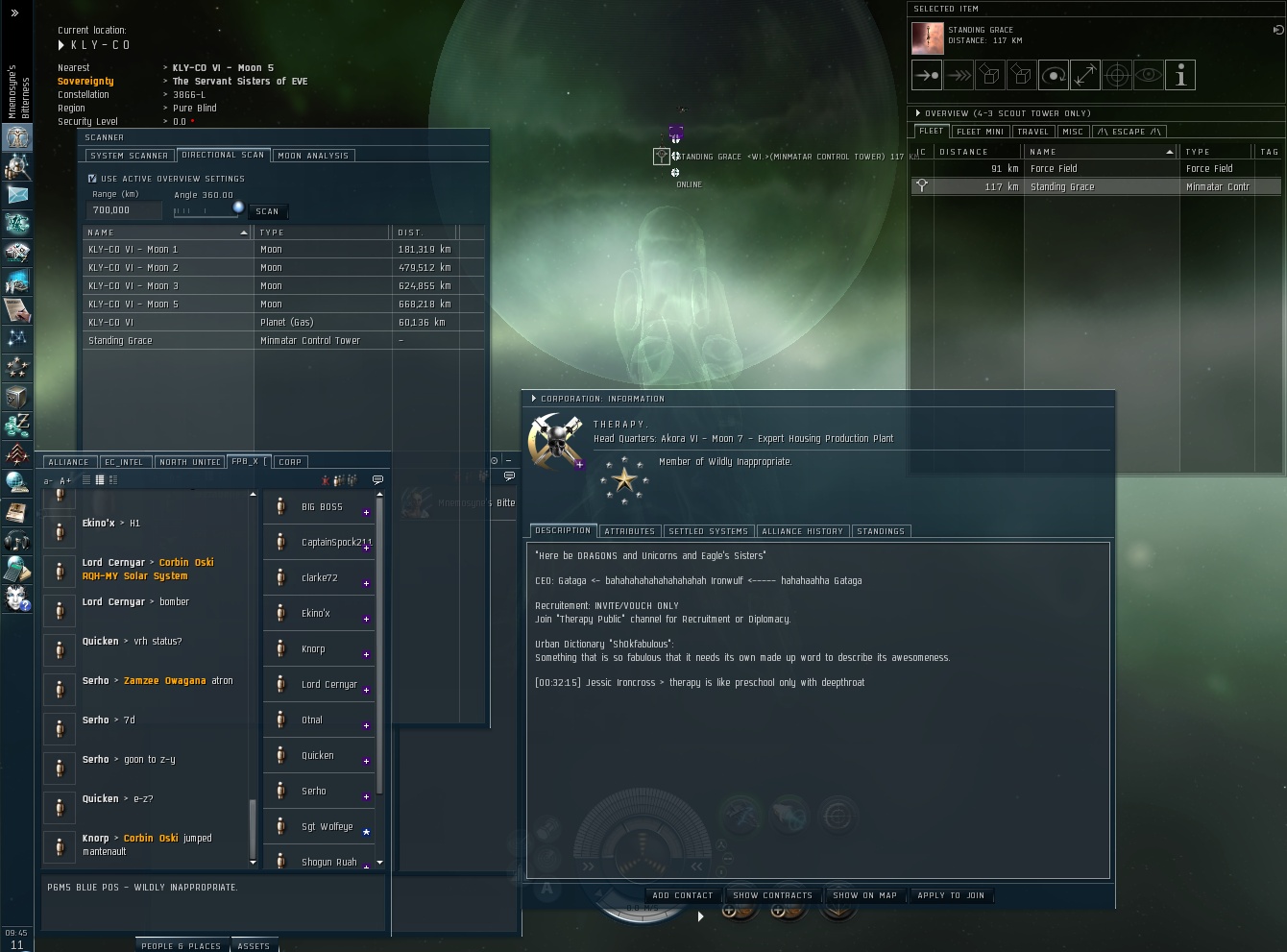1287x952 pixels.
Task: Click the Wildly Inappropriate alliance star logo
Action: coord(624,479)
